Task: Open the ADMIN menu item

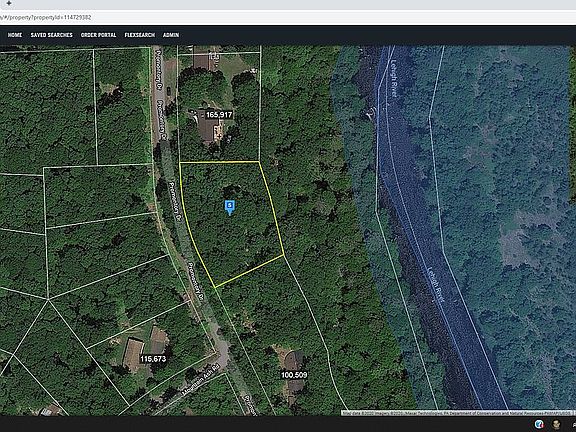Action: [x=171, y=35]
